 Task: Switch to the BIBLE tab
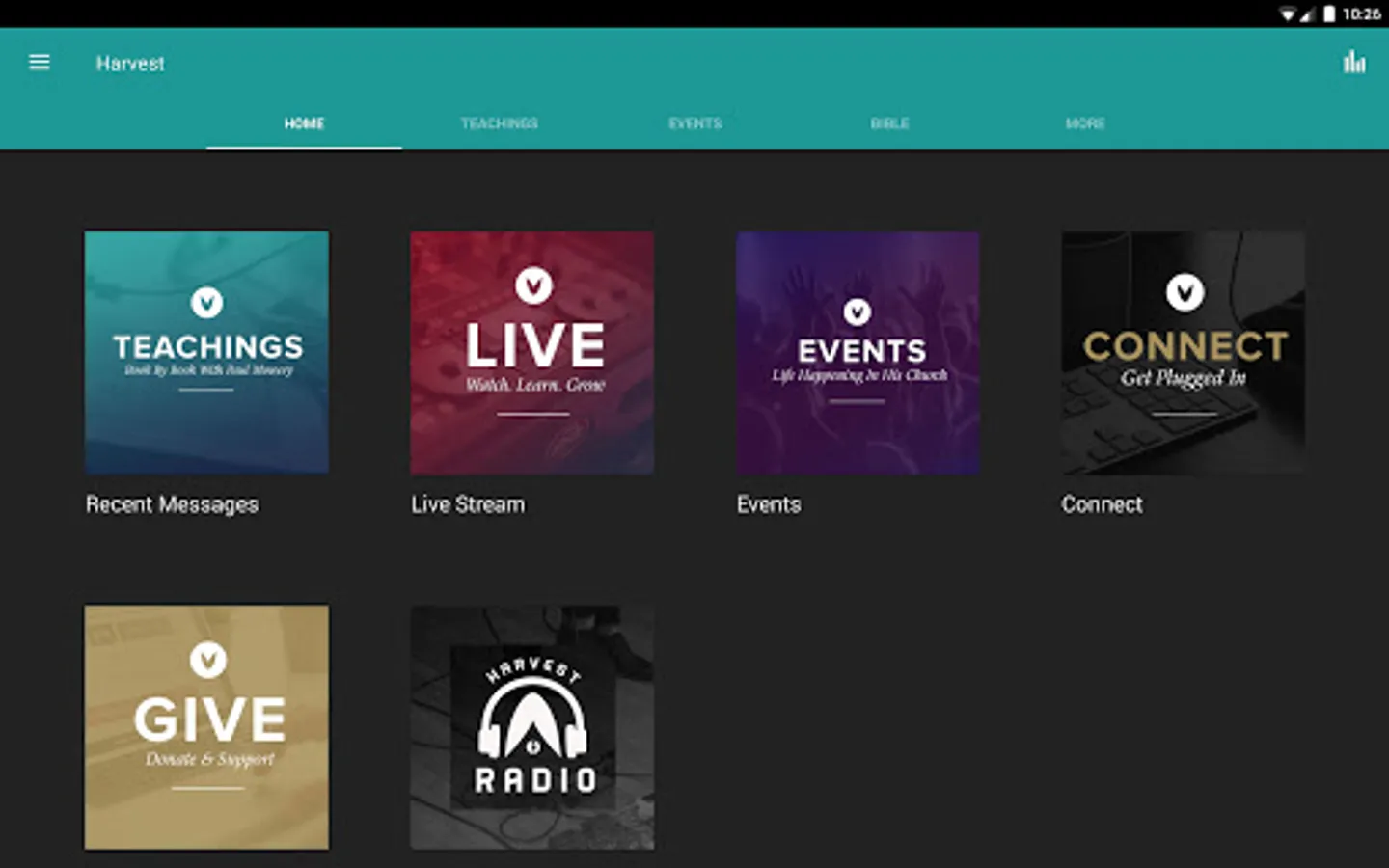tap(890, 123)
